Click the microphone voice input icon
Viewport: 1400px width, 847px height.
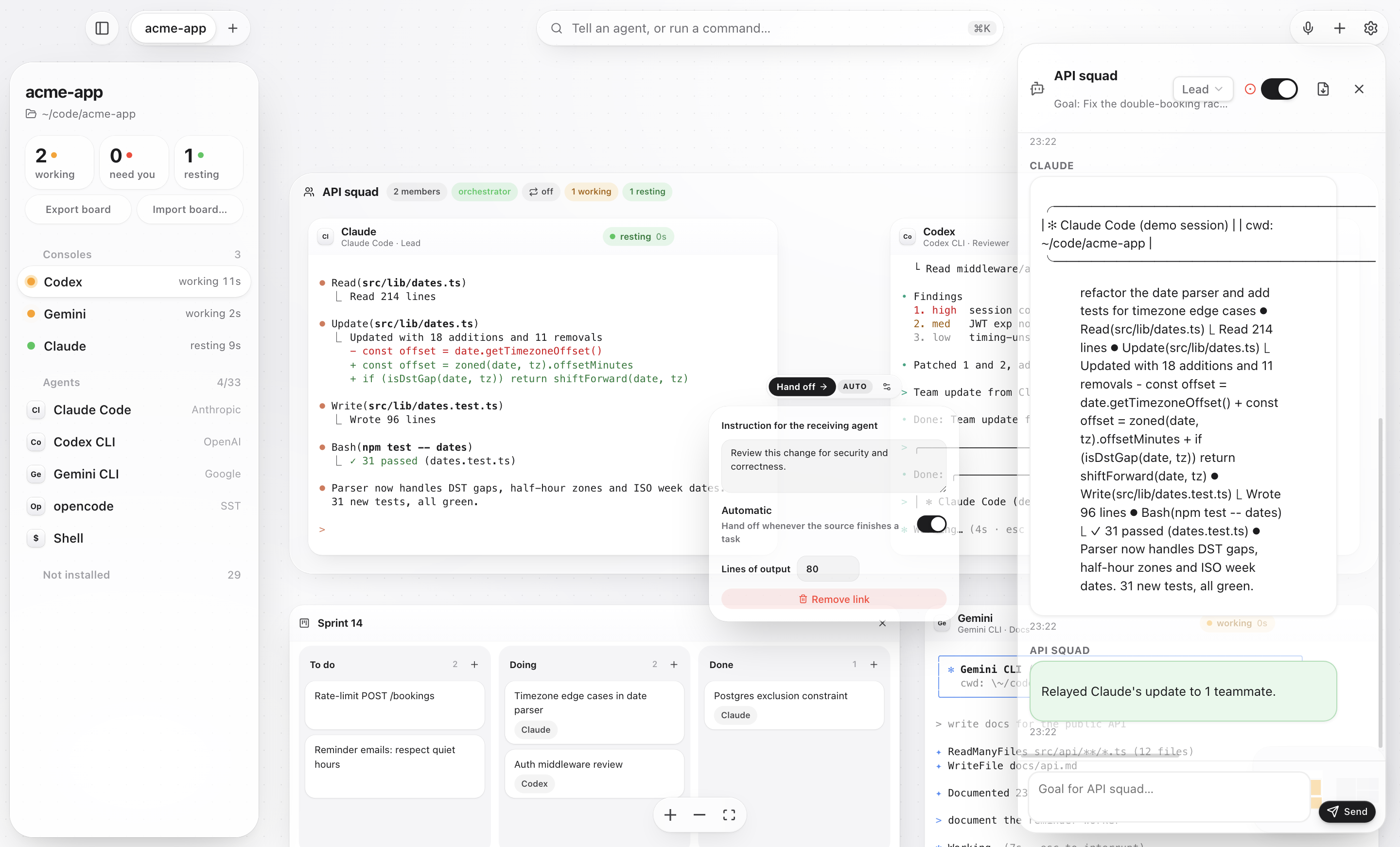point(1308,28)
